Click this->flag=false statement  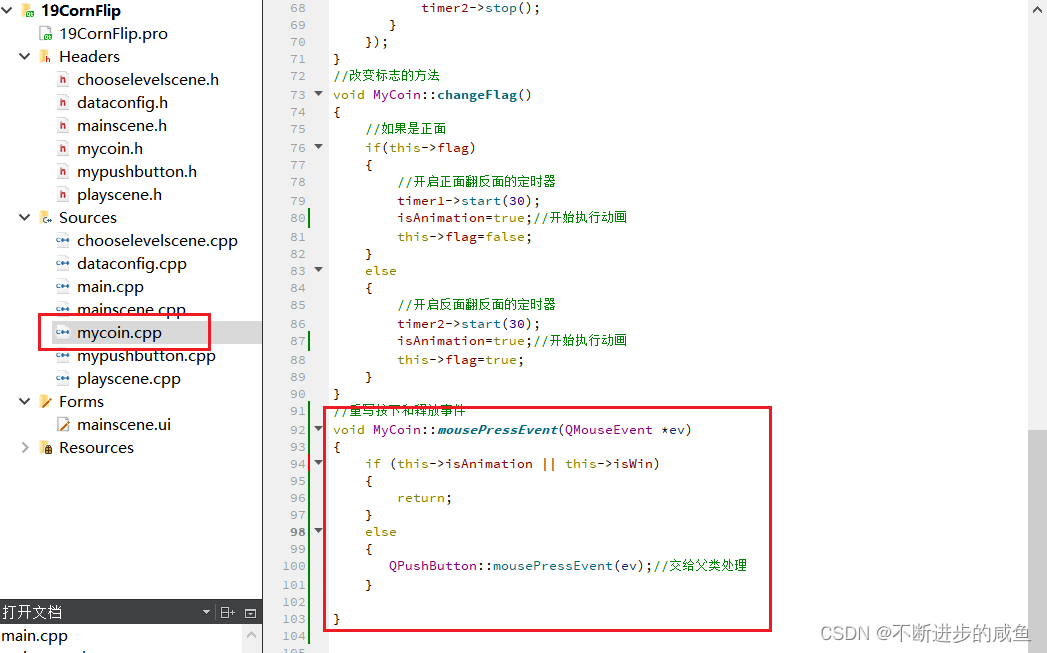tap(465, 237)
